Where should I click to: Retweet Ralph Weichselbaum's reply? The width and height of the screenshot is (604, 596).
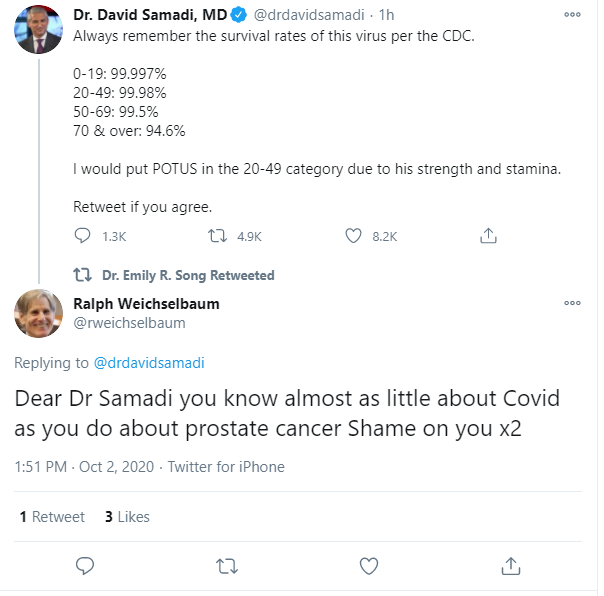tap(227, 566)
